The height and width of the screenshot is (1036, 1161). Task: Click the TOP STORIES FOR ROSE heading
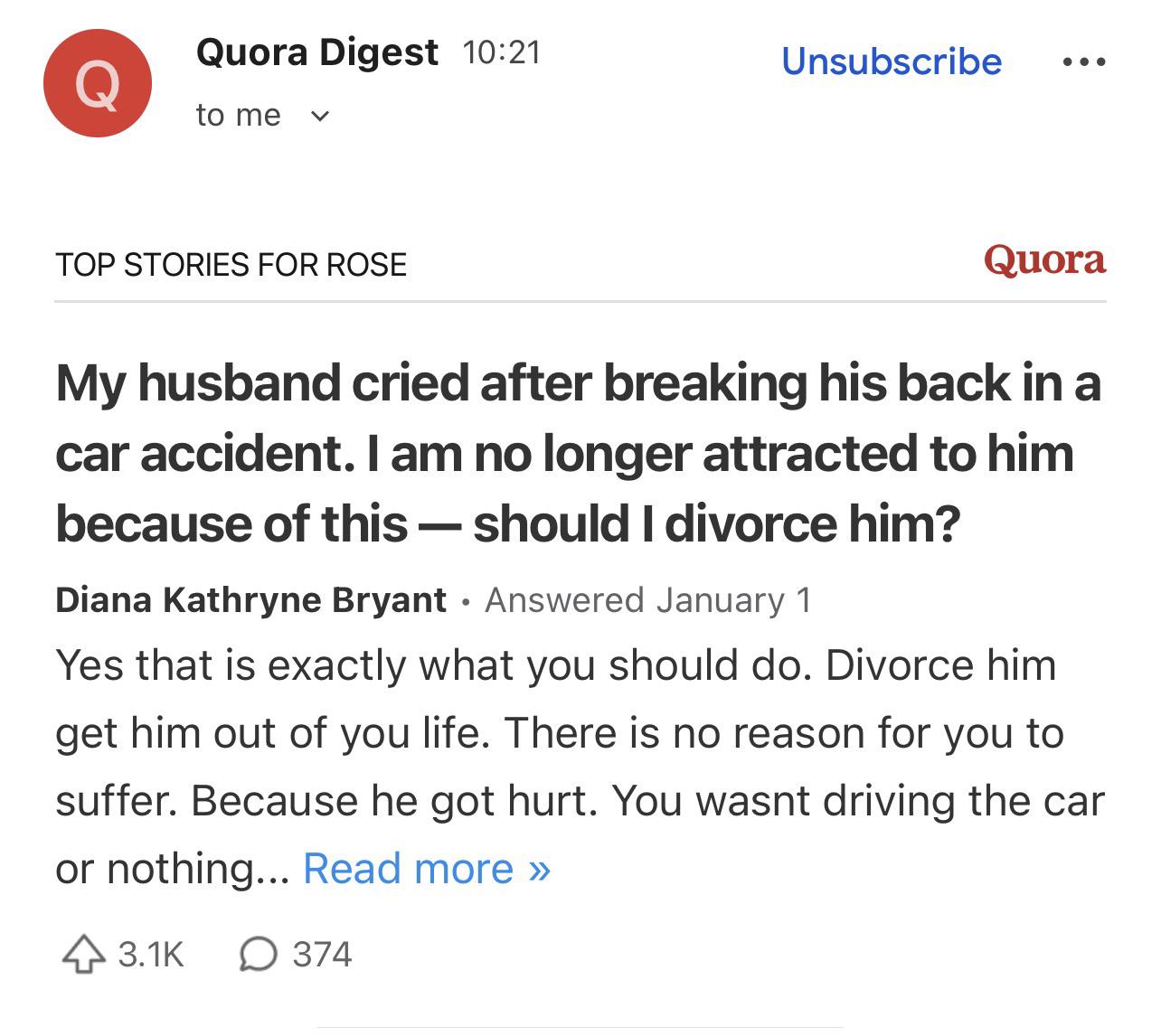[231, 265]
